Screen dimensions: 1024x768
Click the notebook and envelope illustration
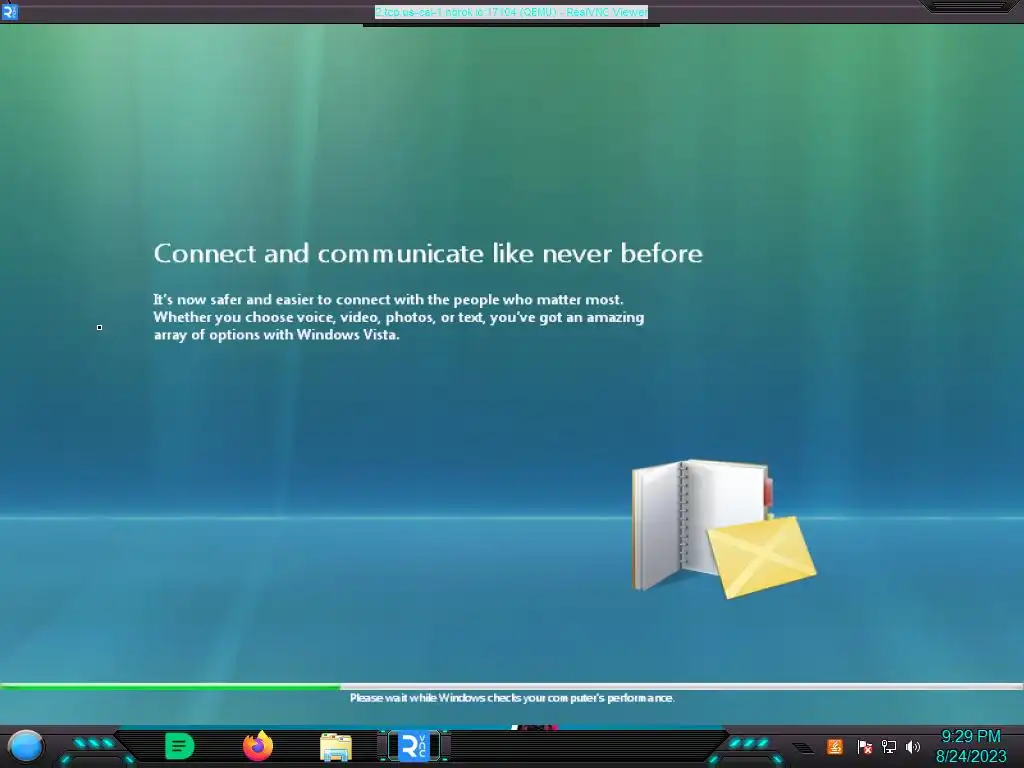point(724,529)
